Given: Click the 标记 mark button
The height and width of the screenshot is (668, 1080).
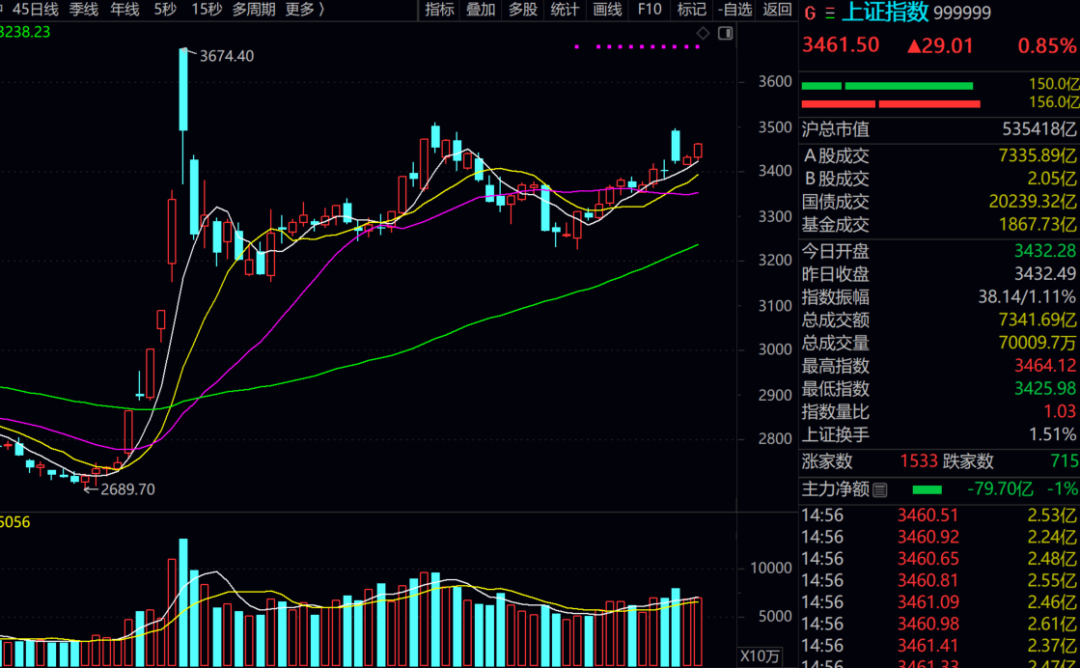Looking at the screenshot, I should [692, 10].
